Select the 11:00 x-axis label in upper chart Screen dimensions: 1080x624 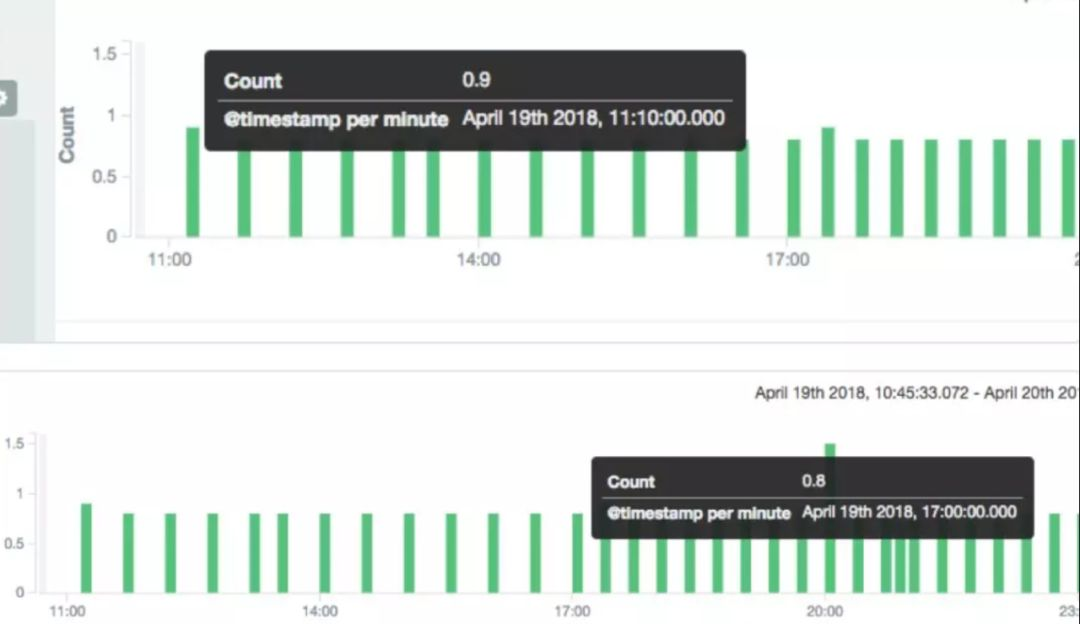169,260
